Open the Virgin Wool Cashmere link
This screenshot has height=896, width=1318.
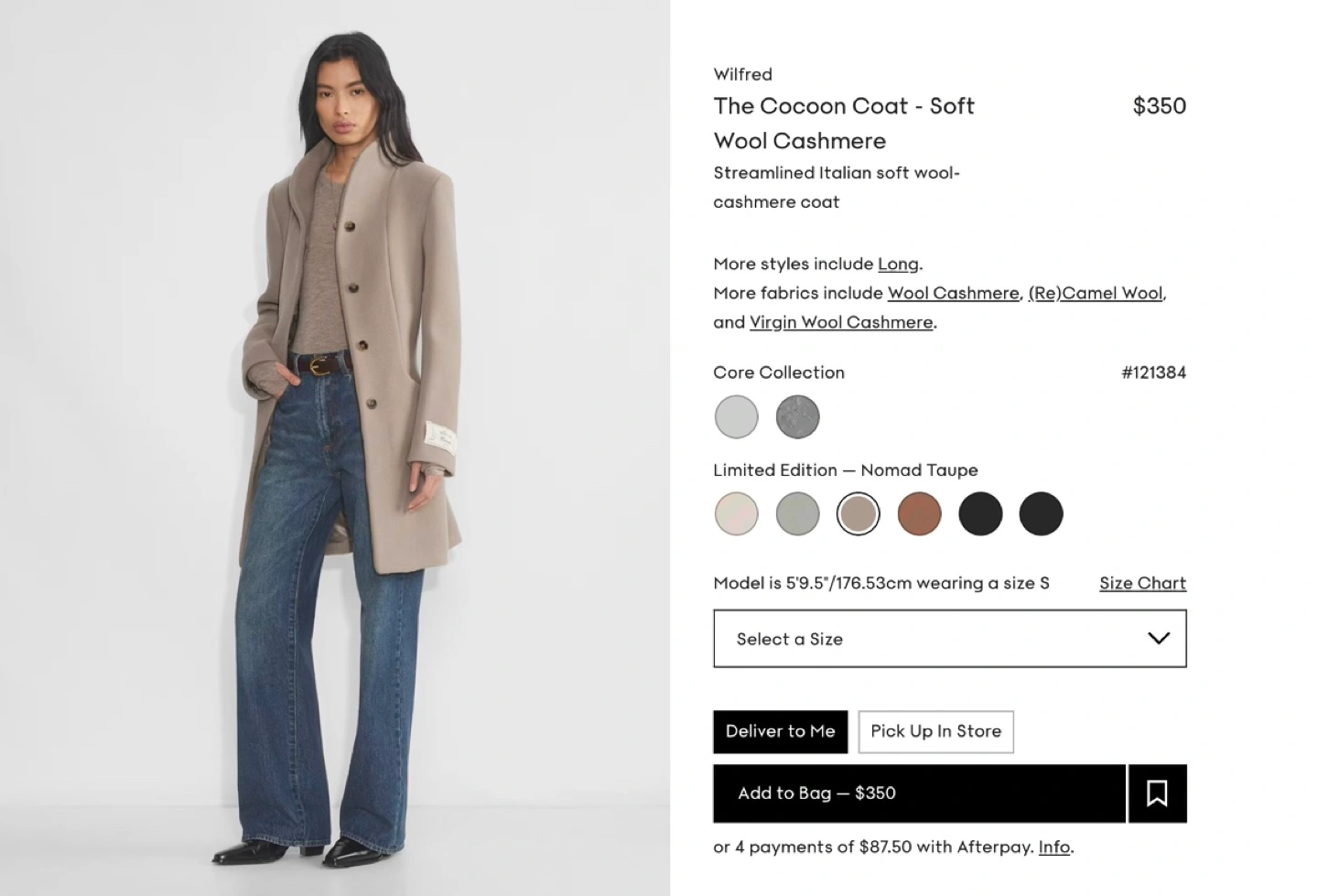point(841,322)
